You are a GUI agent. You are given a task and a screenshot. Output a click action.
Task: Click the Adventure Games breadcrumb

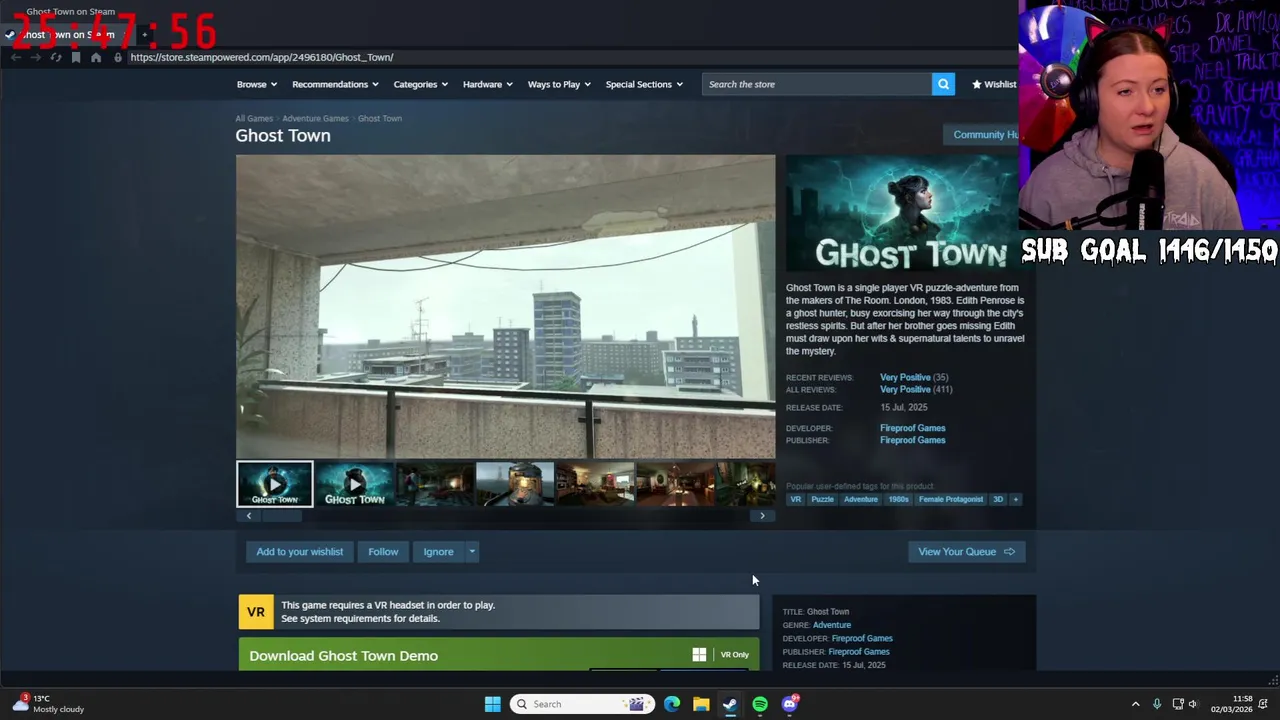(x=315, y=118)
